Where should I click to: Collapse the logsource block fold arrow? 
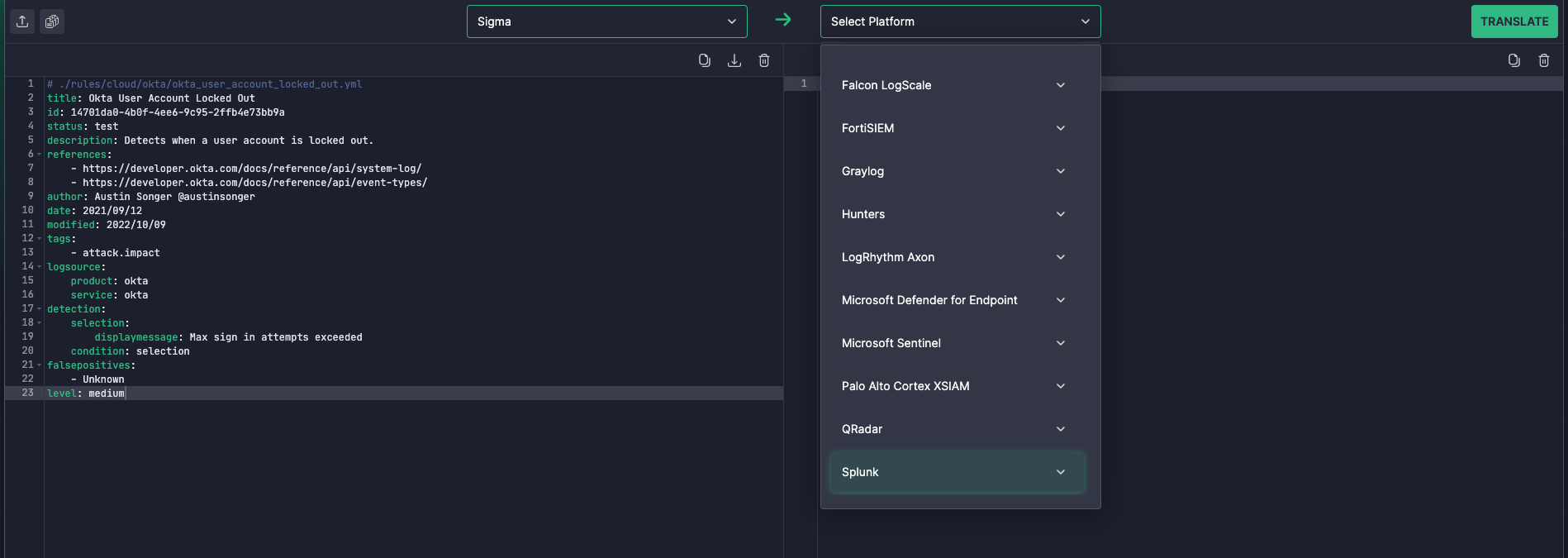tap(39, 267)
